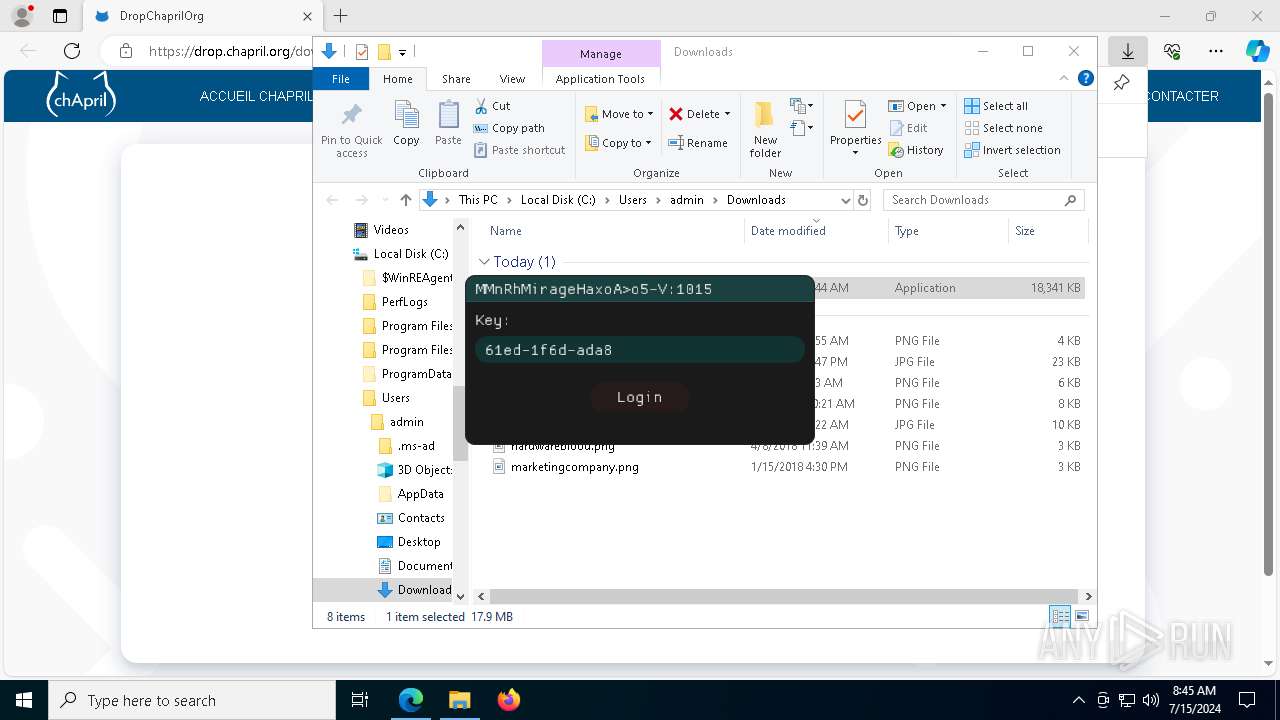The image size is (1280, 720).
Task: Sort by the Size column header
Action: point(1025,231)
